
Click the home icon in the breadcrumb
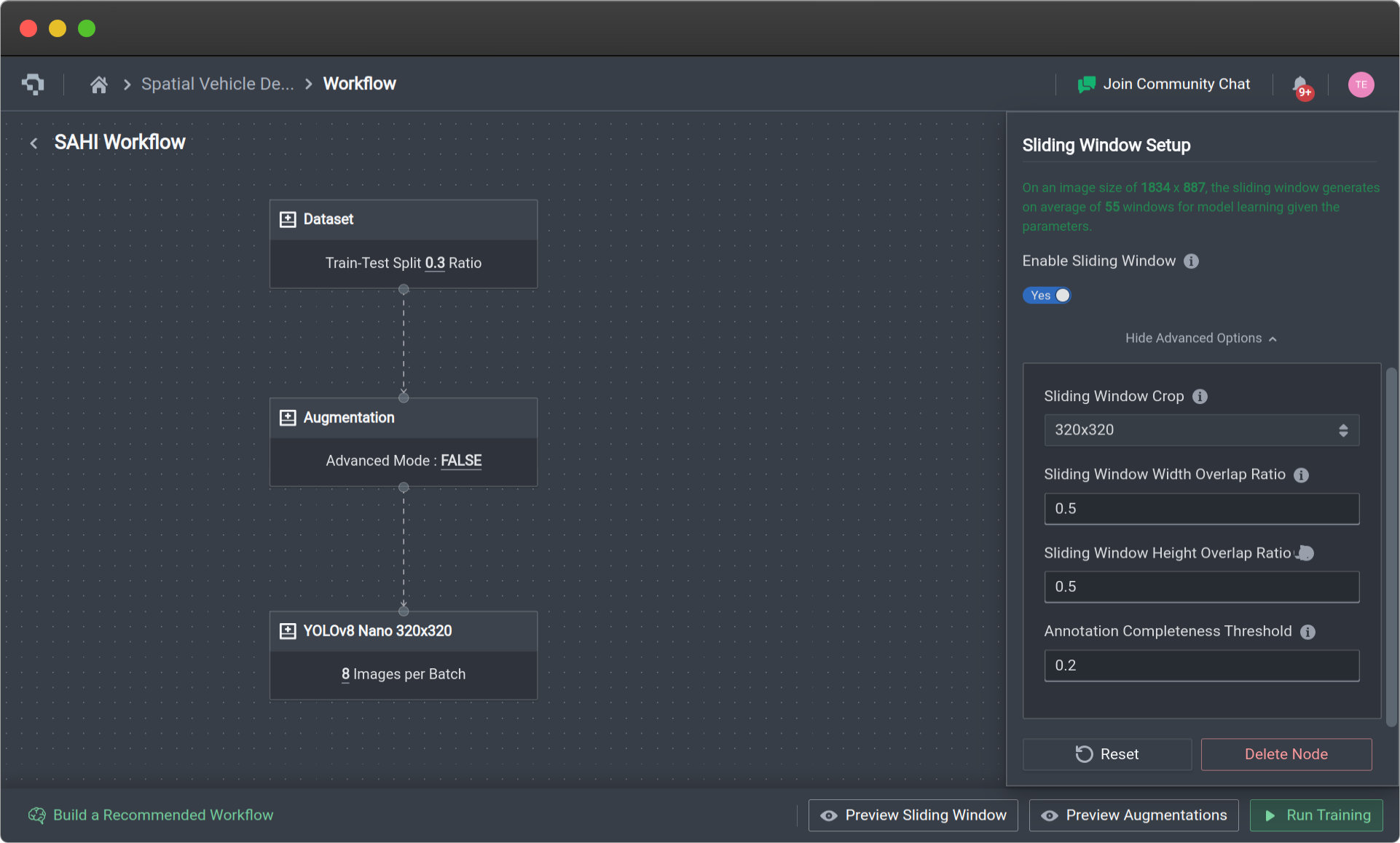[99, 84]
